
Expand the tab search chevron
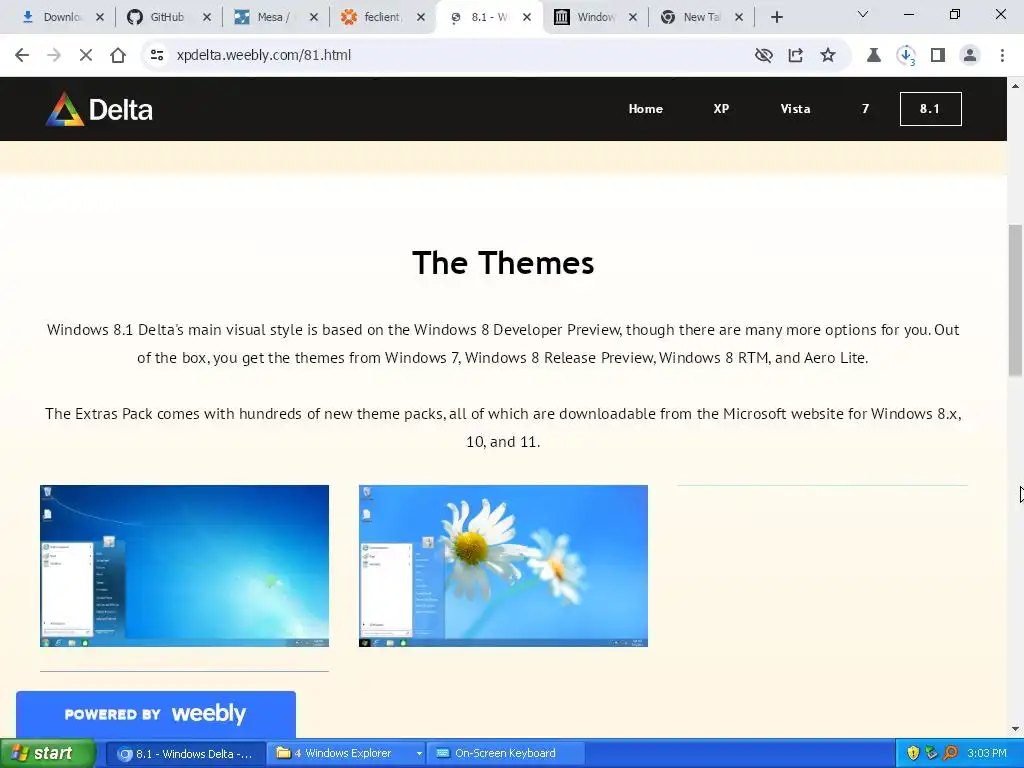click(863, 14)
